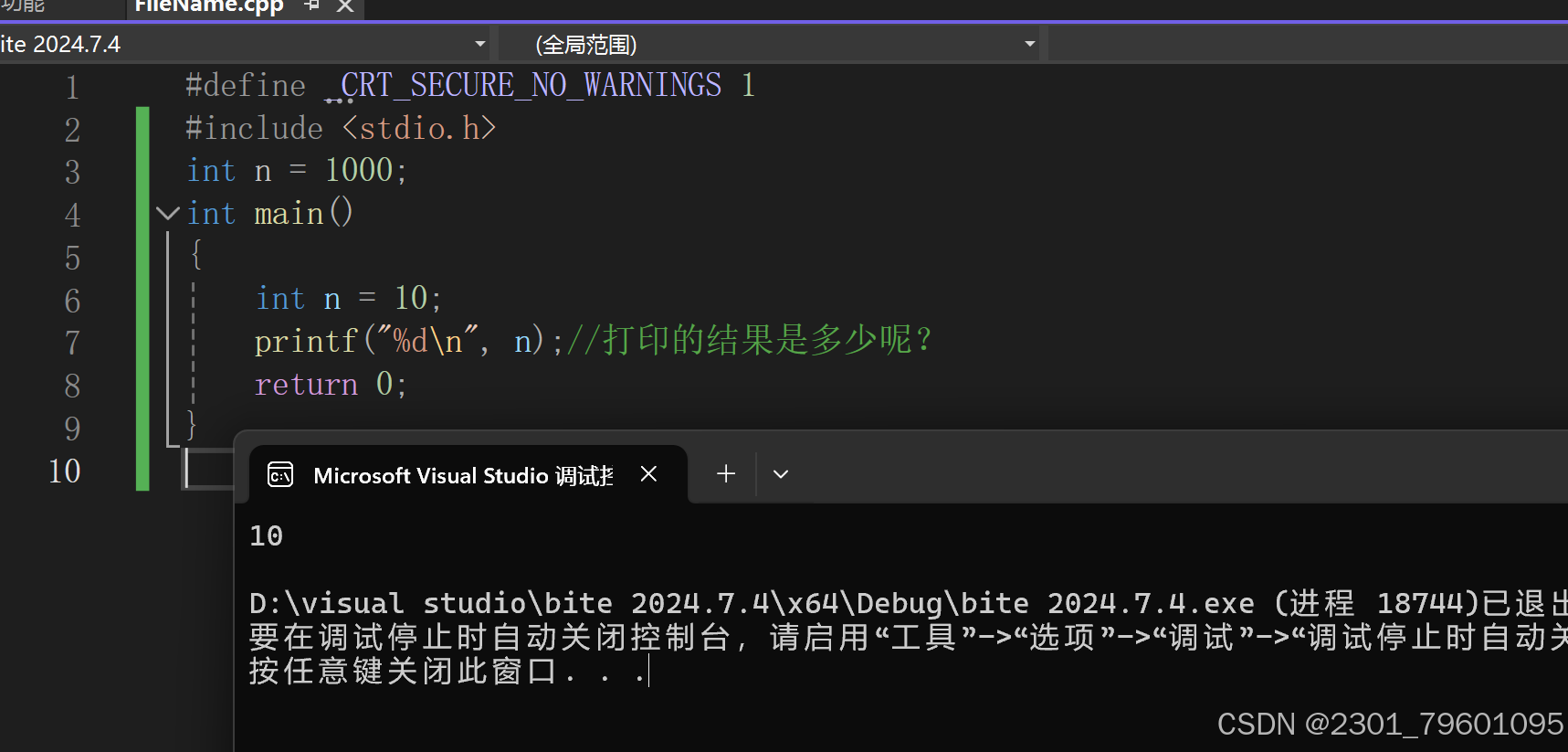Screen dimensions: 1568x752
Task: Collapse the main() function block
Action: tap(168, 214)
